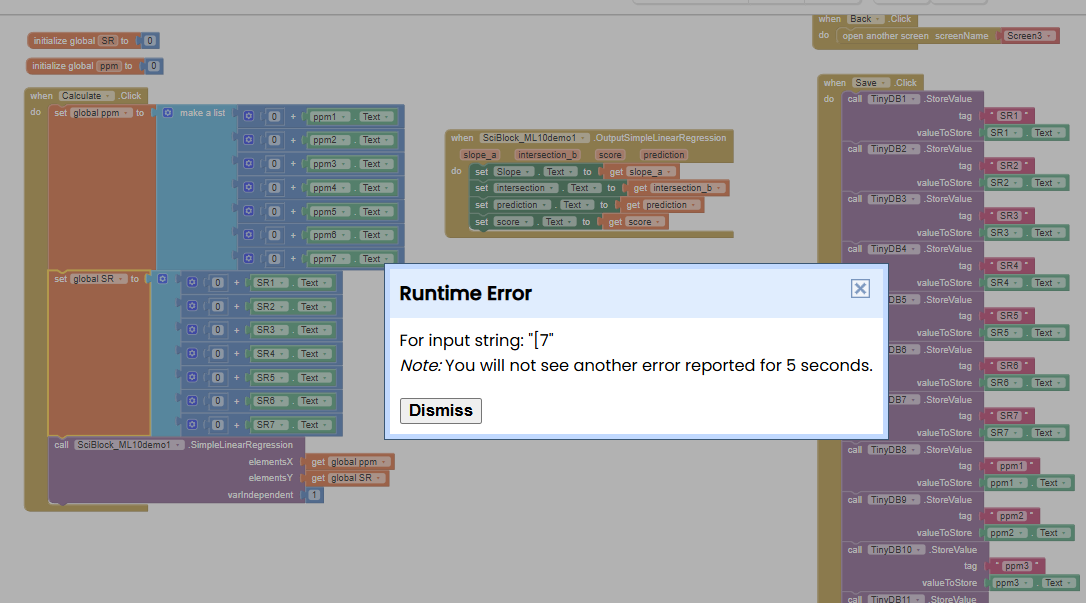The image size is (1086, 603).
Task: Click the 0 value of initialize global SR
Action: tap(149, 41)
